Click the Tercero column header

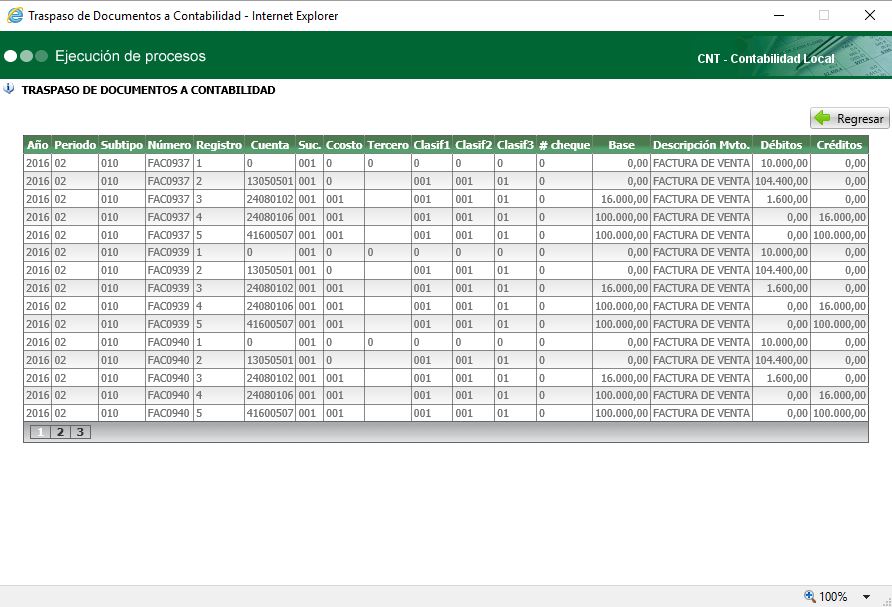click(387, 145)
